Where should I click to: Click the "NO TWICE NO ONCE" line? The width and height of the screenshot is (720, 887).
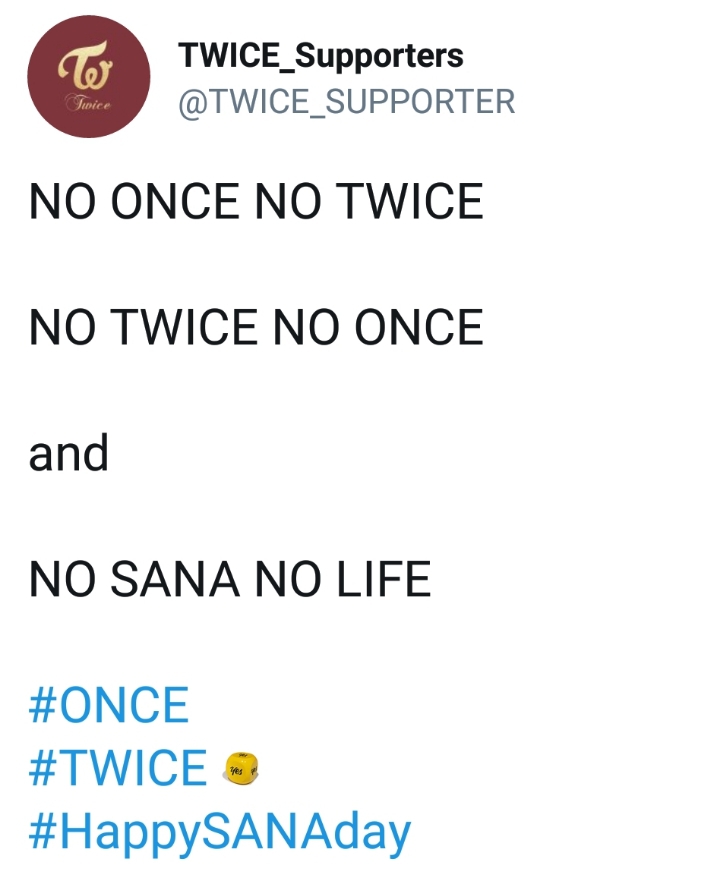pos(256,327)
